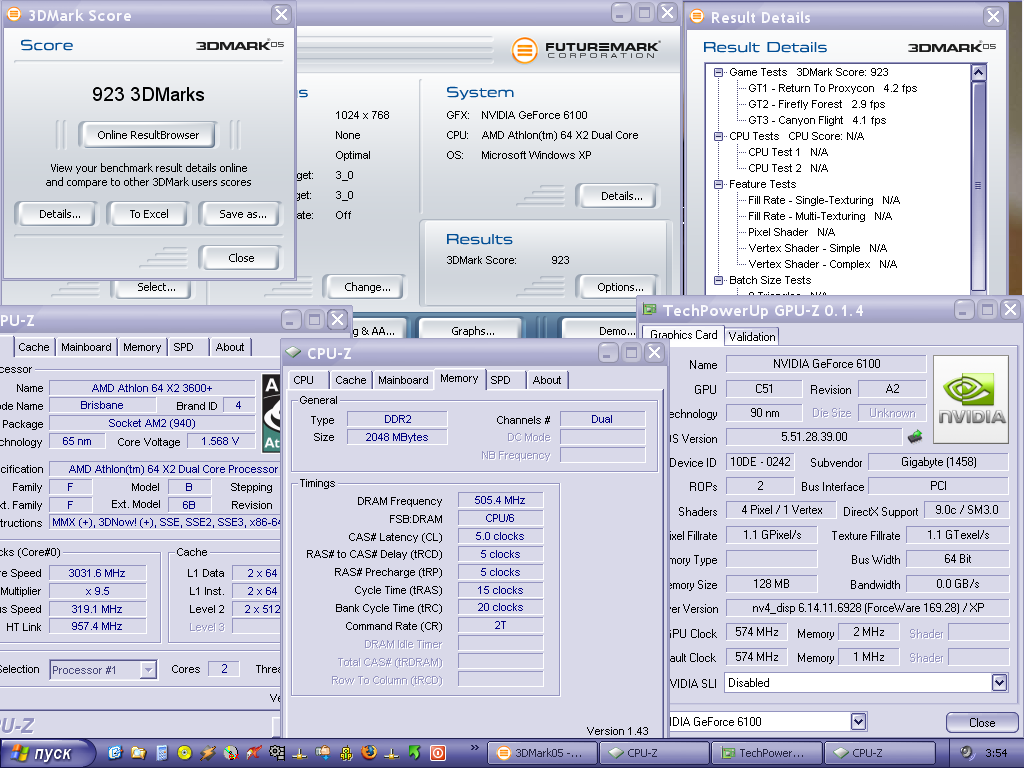
Task: Click Details... button in 3DMark Score window
Action: pos(59,214)
